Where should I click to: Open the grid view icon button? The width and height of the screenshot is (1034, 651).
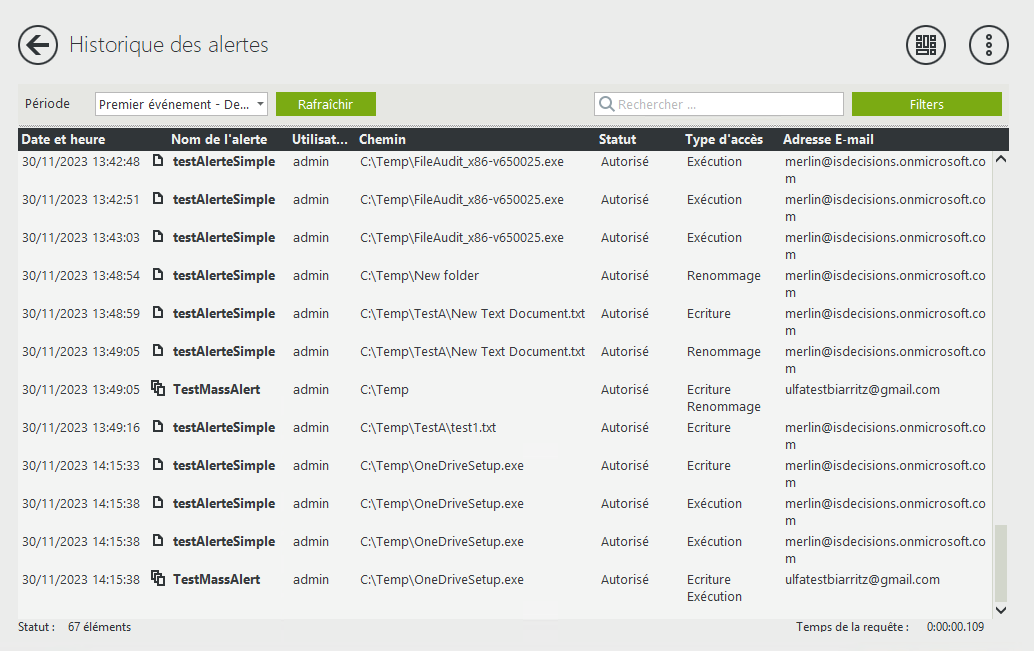coord(925,45)
